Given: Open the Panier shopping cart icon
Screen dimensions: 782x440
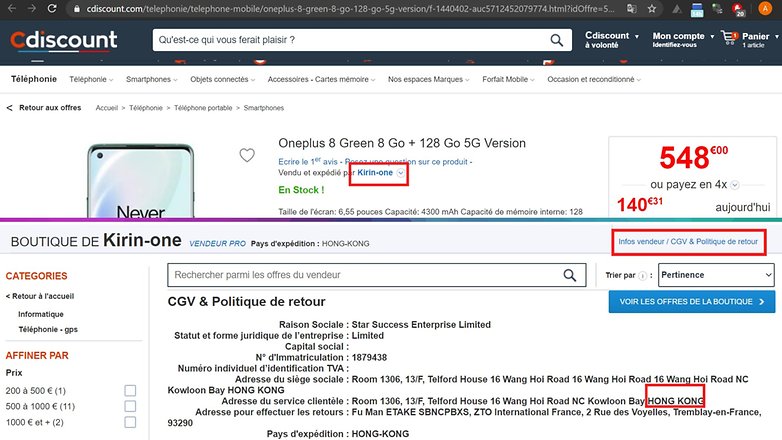Looking at the screenshot, I should [730, 37].
